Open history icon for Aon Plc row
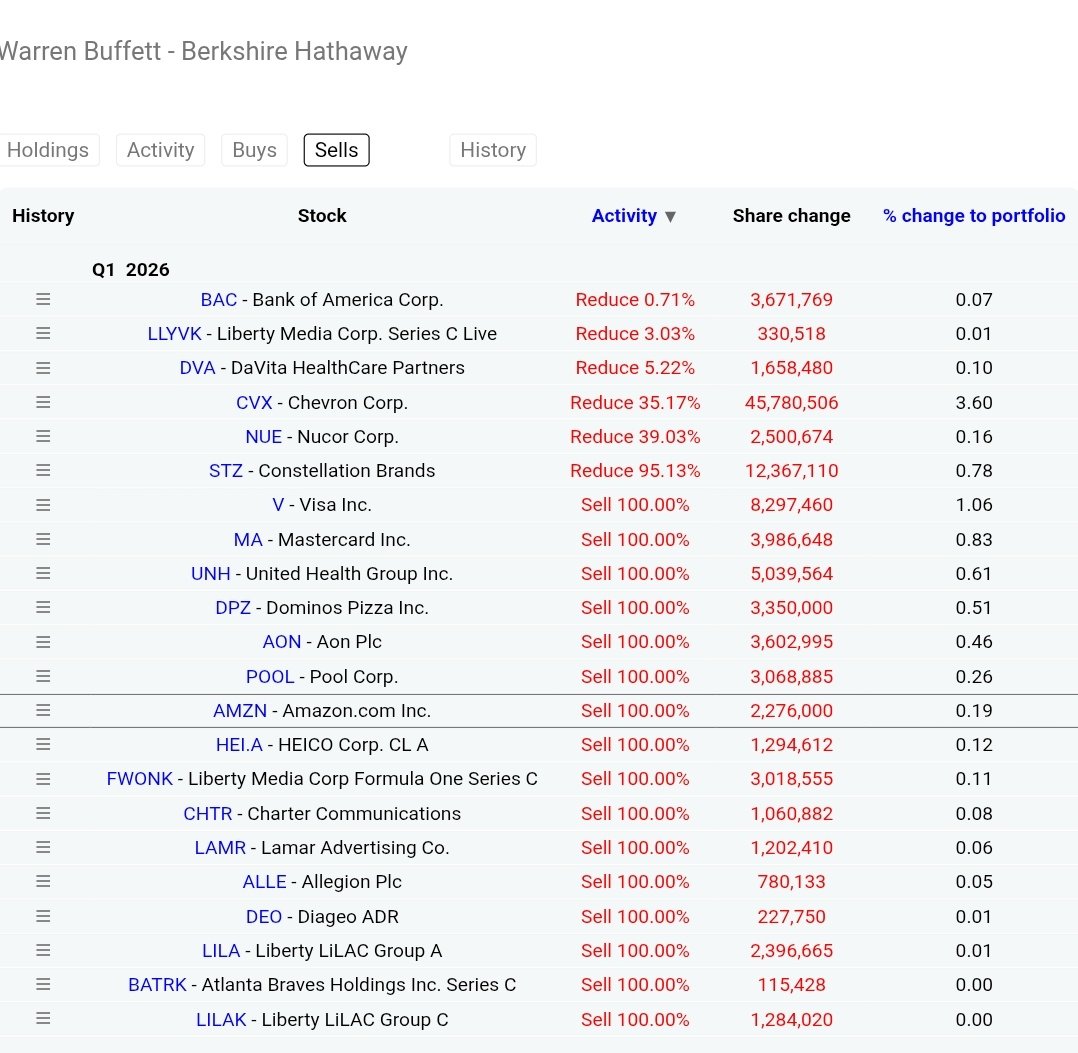The height and width of the screenshot is (1053, 1078). (43, 641)
